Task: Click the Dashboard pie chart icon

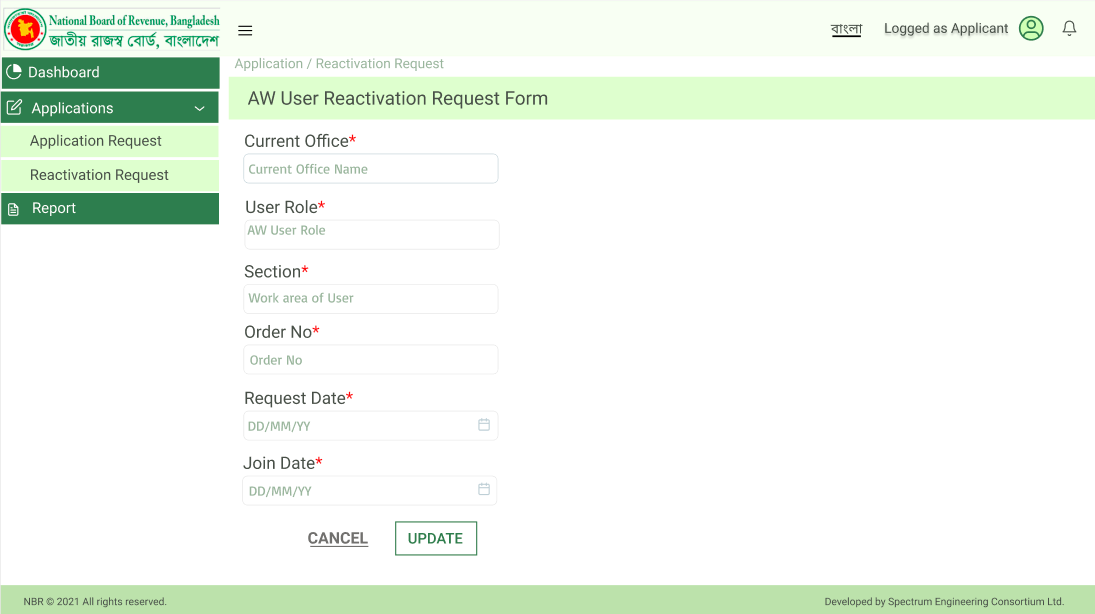Action: click(x=14, y=71)
